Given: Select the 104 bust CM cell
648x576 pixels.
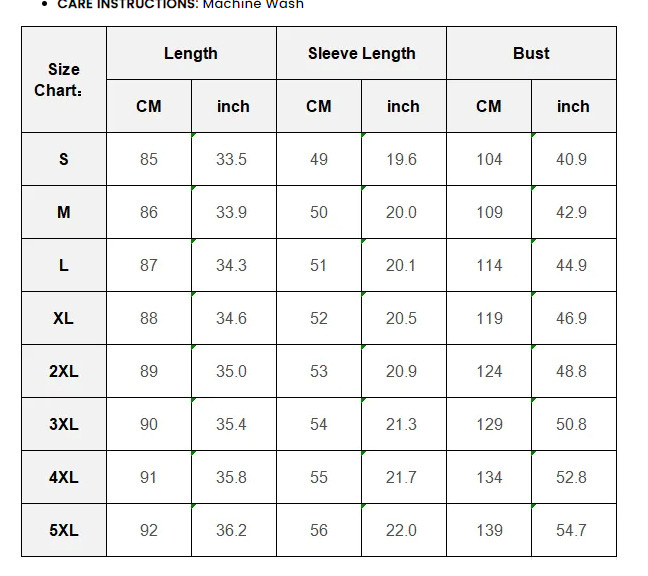Looking at the screenshot, I should pos(489,159).
